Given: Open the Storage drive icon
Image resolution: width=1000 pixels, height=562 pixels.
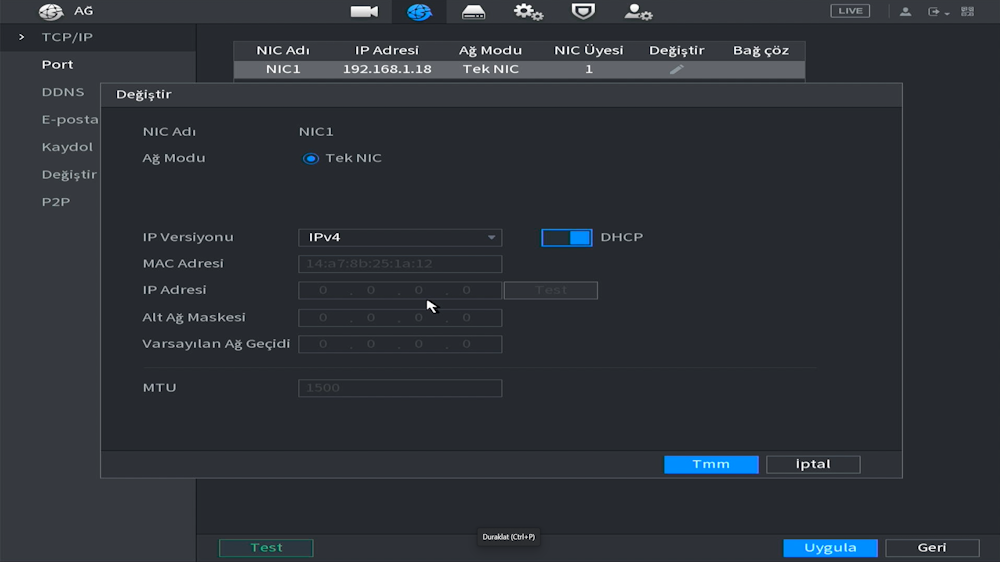Looking at the screenshot, I should pyautogui.click(x=473, y=12).
